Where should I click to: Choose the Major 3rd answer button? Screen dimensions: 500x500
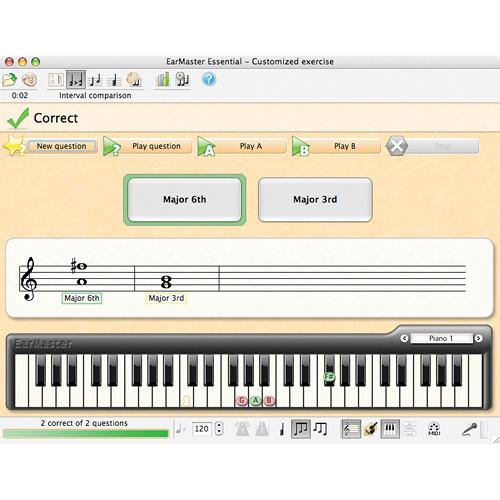[315, 200]
